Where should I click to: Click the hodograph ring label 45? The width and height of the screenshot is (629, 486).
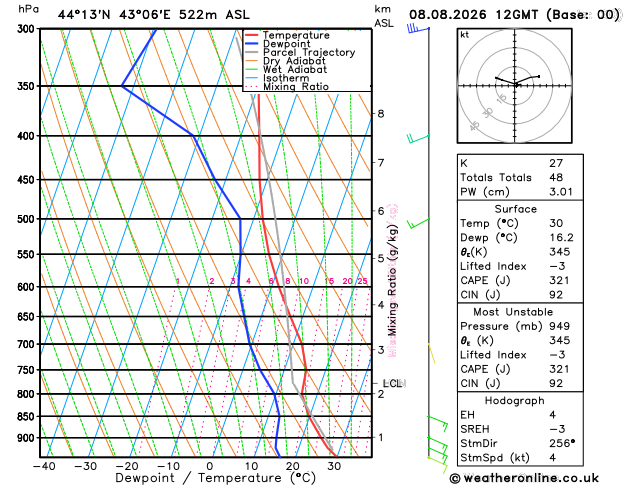pos(475,126)
